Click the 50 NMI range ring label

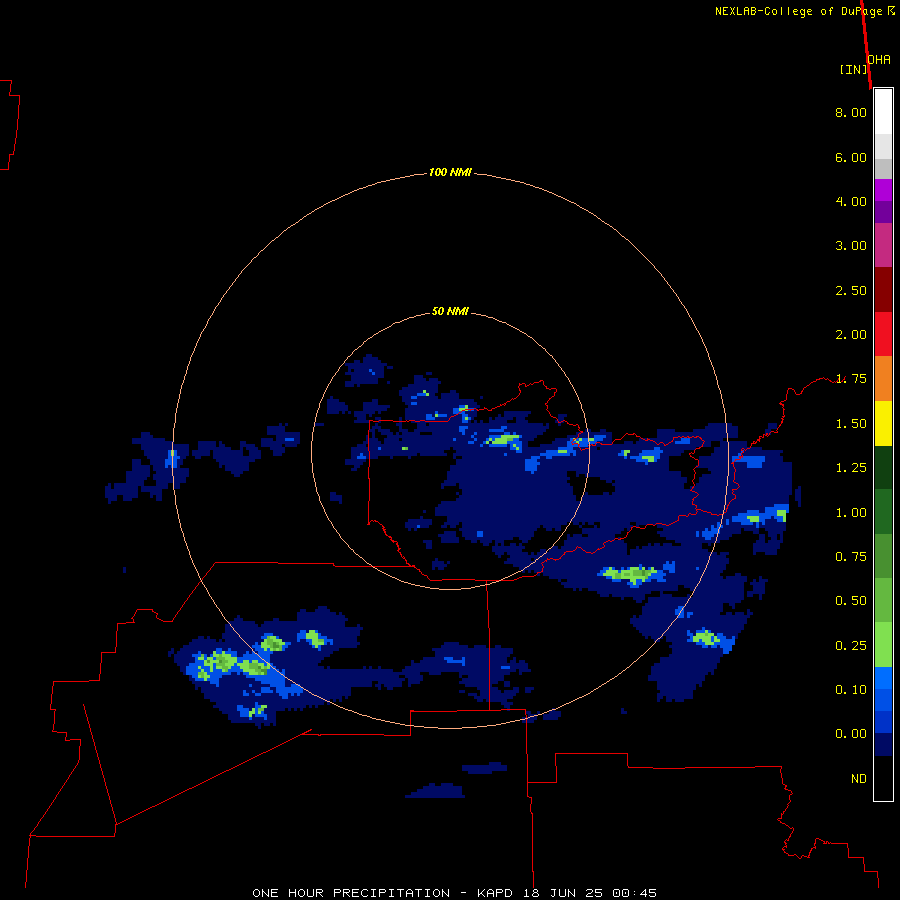click(450, 311)
